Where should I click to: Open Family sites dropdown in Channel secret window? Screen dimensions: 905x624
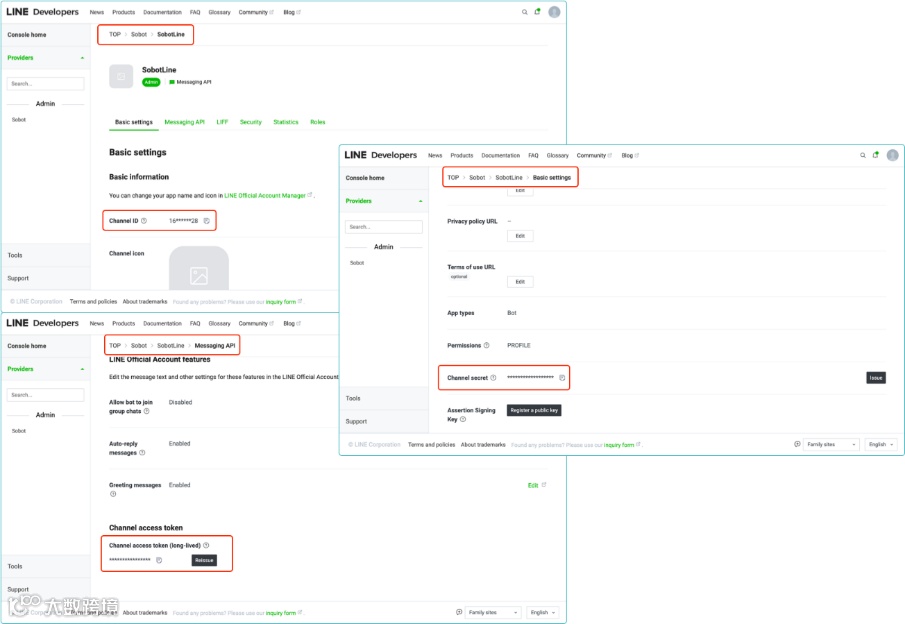831,444
